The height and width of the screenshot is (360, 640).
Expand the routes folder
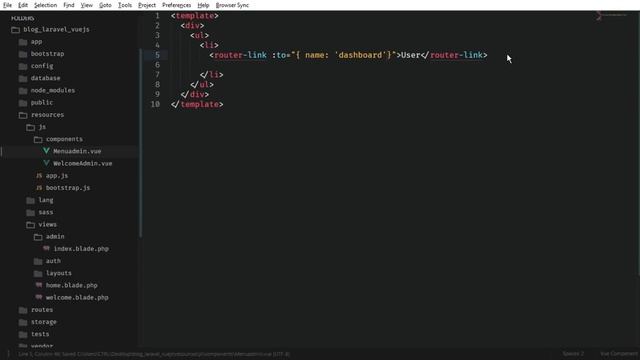tap(42, 310)
